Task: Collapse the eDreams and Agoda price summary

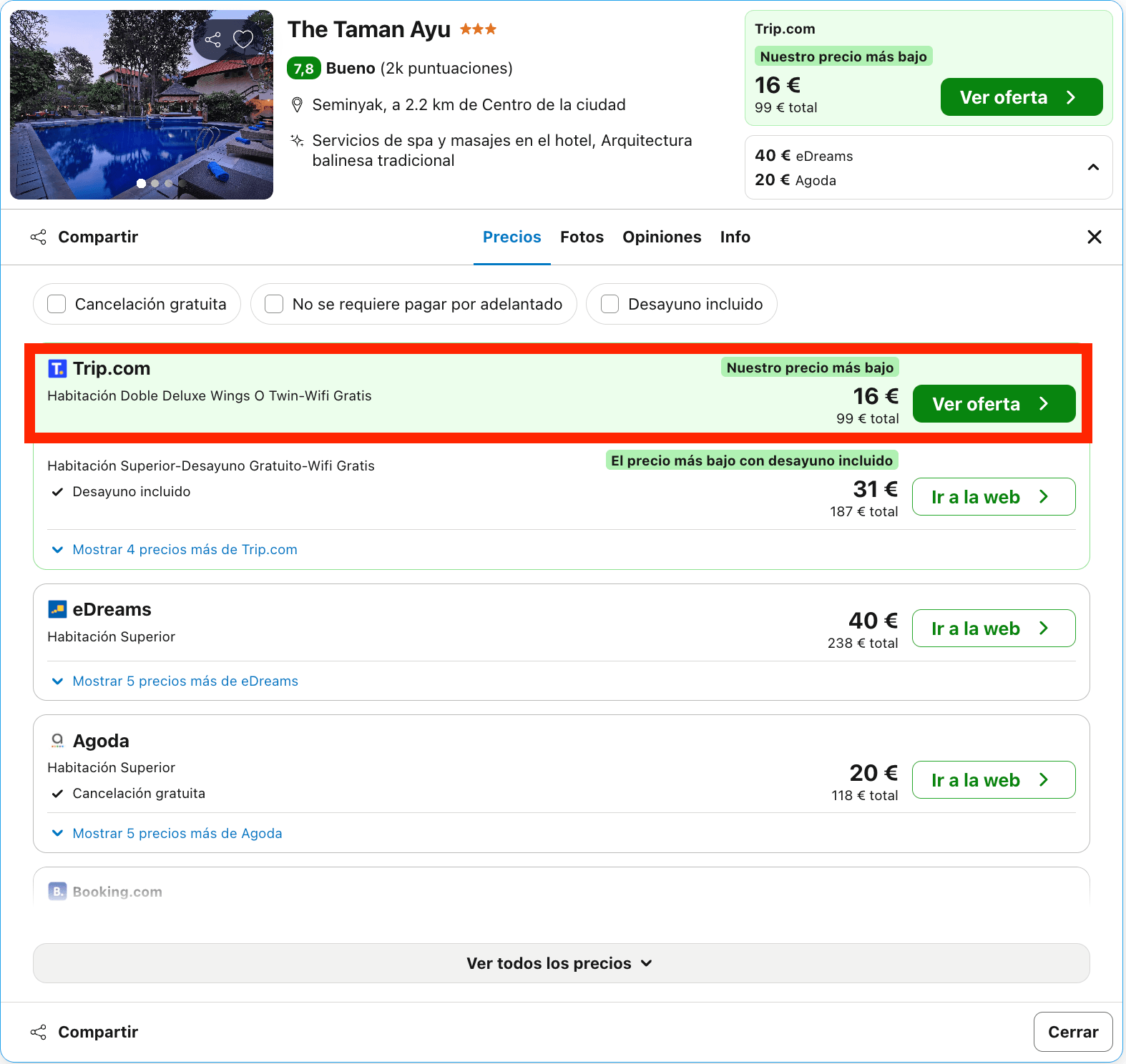Action: tap(1093, 167)
